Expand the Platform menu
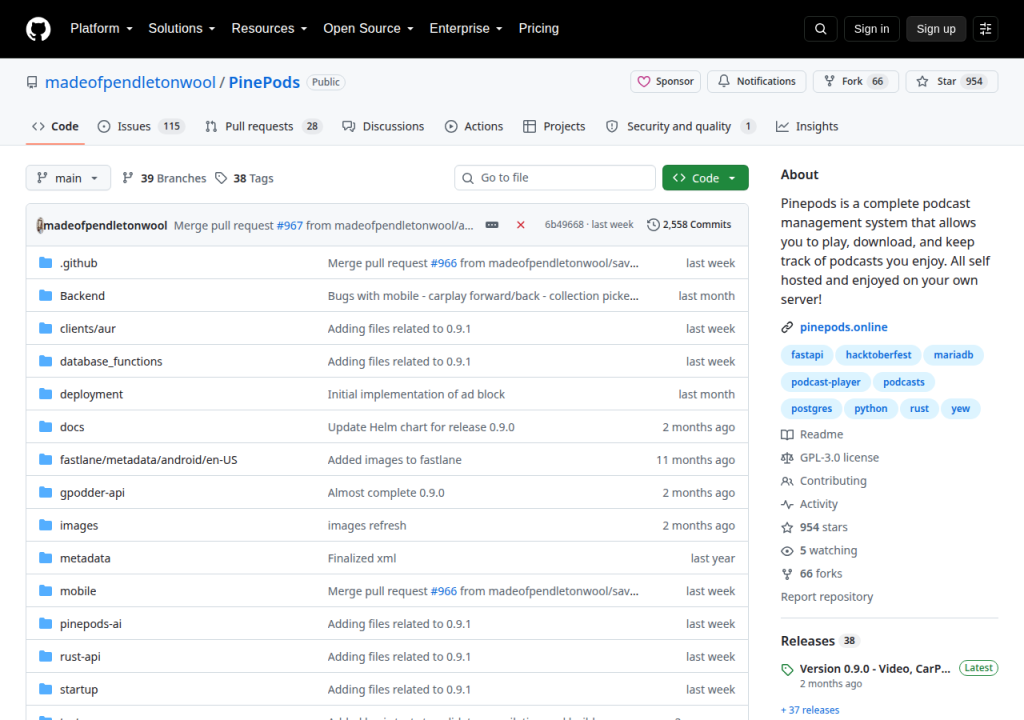The image size is (1024, 720). pos(101,29)
